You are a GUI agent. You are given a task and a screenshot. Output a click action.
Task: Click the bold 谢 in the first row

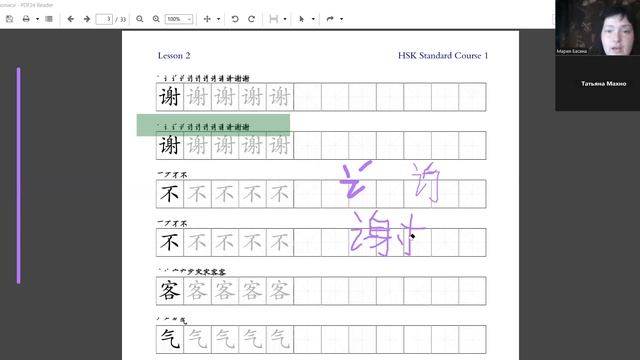(170, 97)
